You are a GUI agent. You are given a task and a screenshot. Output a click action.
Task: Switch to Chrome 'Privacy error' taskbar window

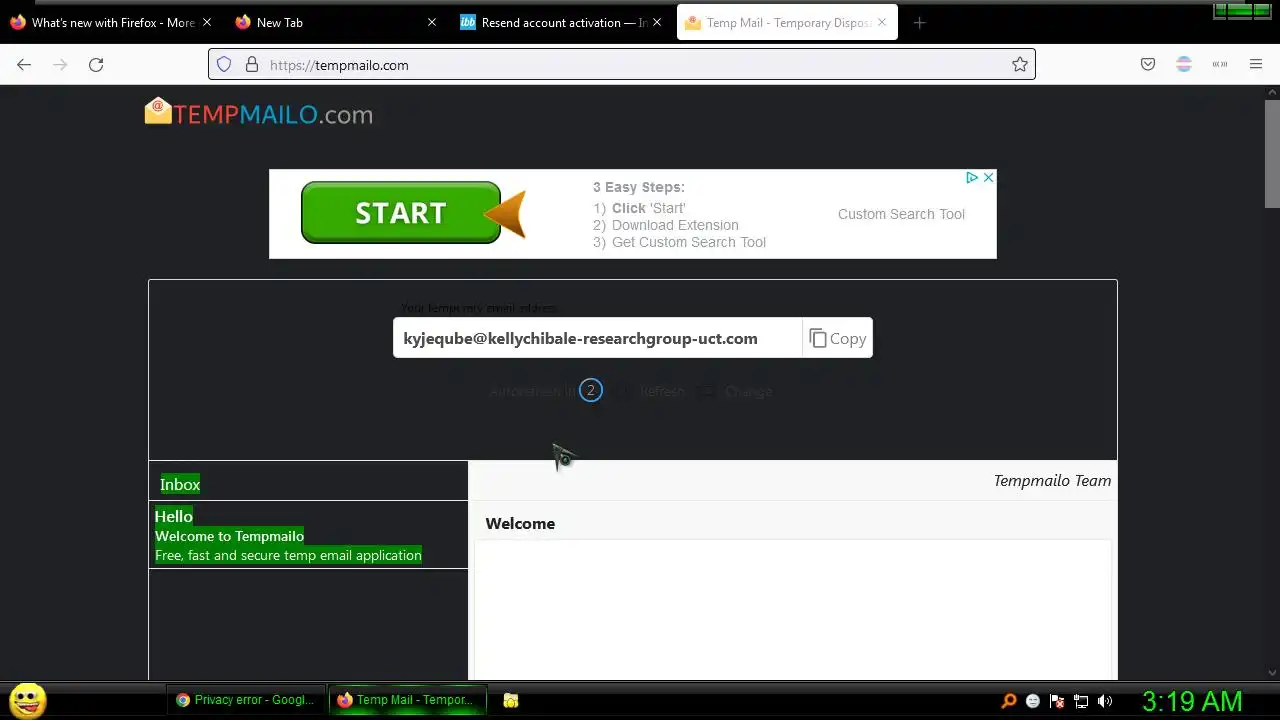point(247,700)
